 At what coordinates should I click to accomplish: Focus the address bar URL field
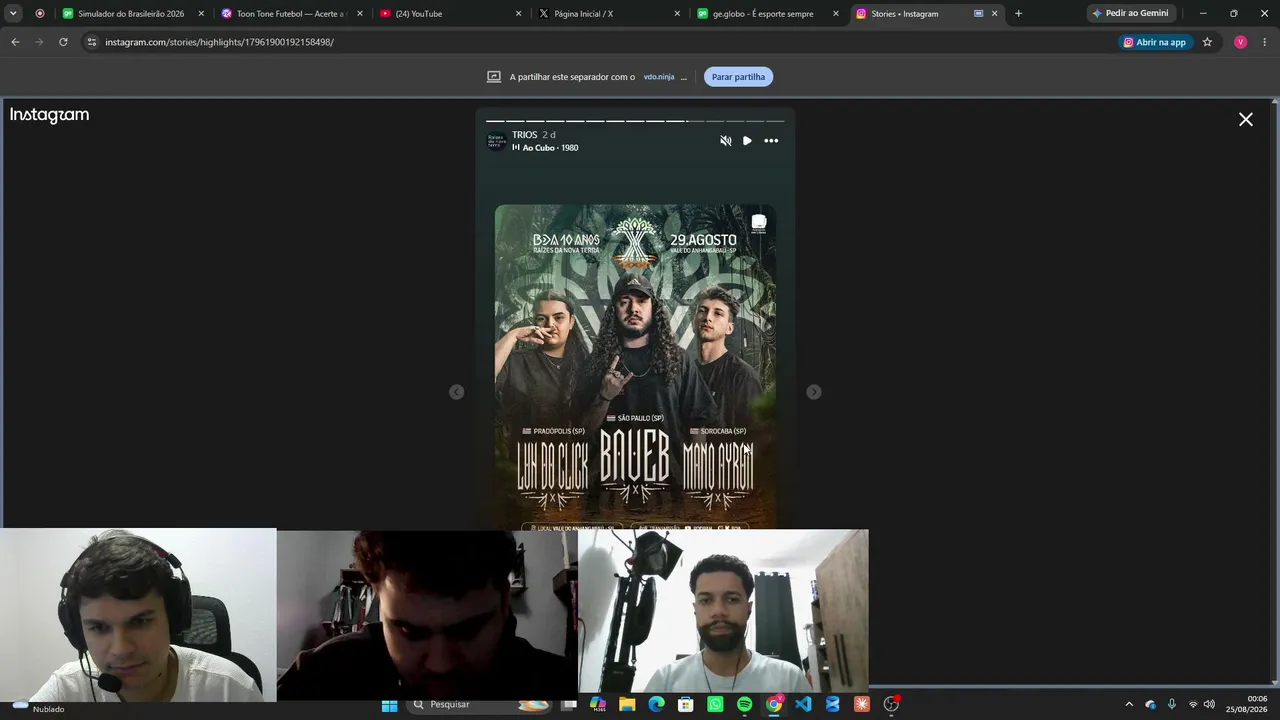(600, 42)
